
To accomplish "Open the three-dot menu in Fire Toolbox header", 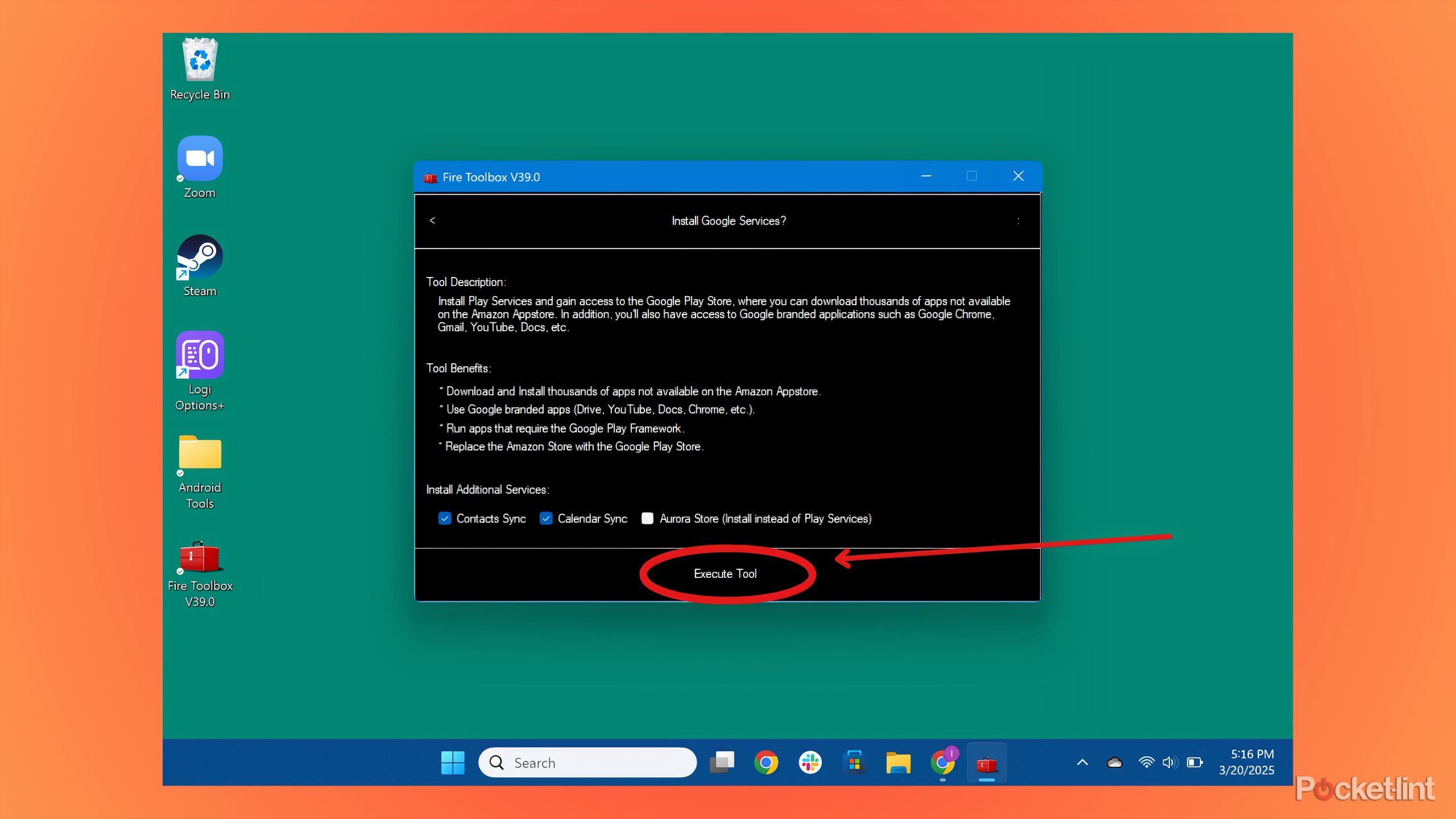I will pos(1018,221).
